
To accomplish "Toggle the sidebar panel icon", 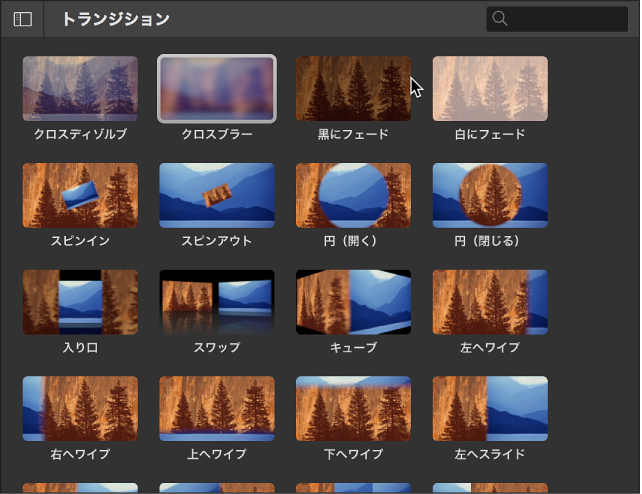I will tap(23, 19).
